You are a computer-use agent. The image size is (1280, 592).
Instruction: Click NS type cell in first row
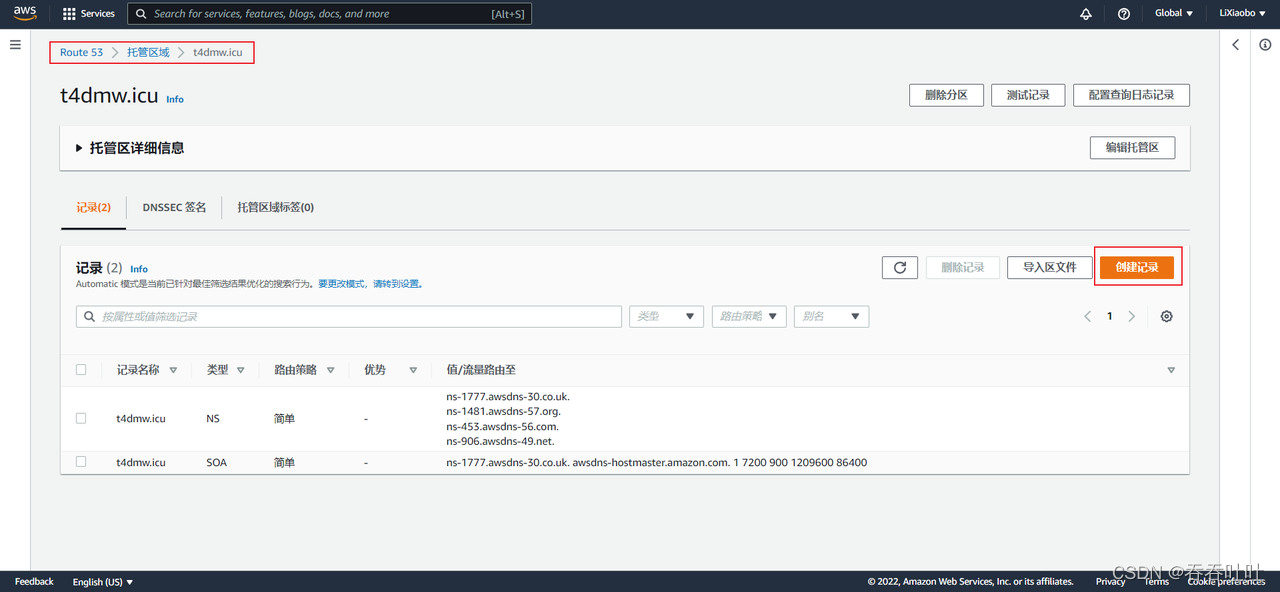click(213, 418)
